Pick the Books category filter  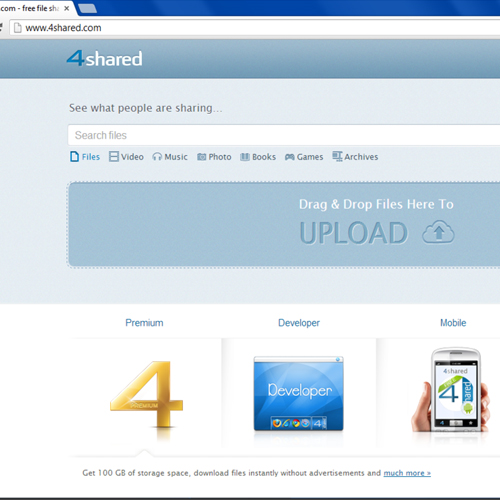click(x=245, y=157)
